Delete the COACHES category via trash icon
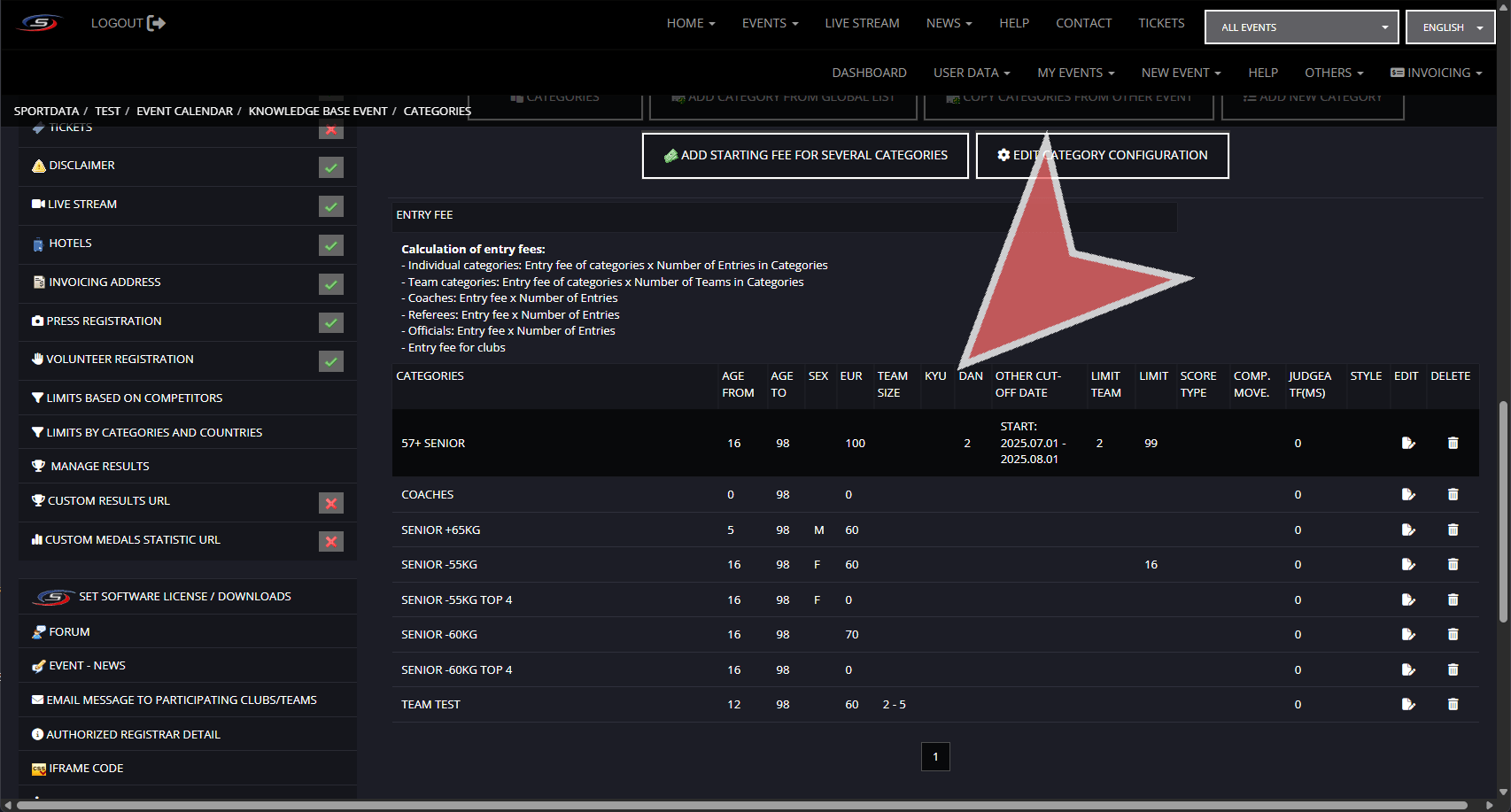 [1453, 494]
